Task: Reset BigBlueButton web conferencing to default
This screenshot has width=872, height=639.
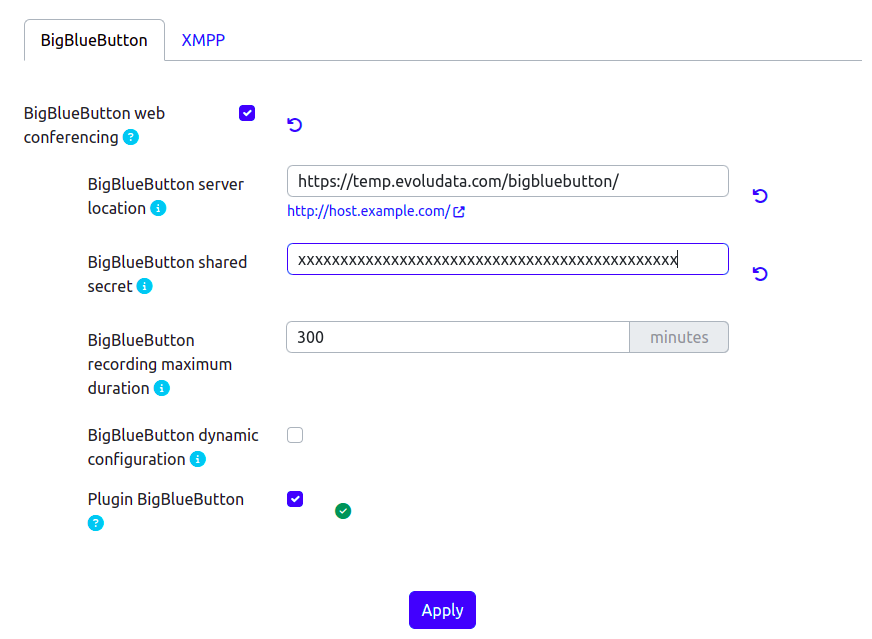Action: (x=295, y=125)
